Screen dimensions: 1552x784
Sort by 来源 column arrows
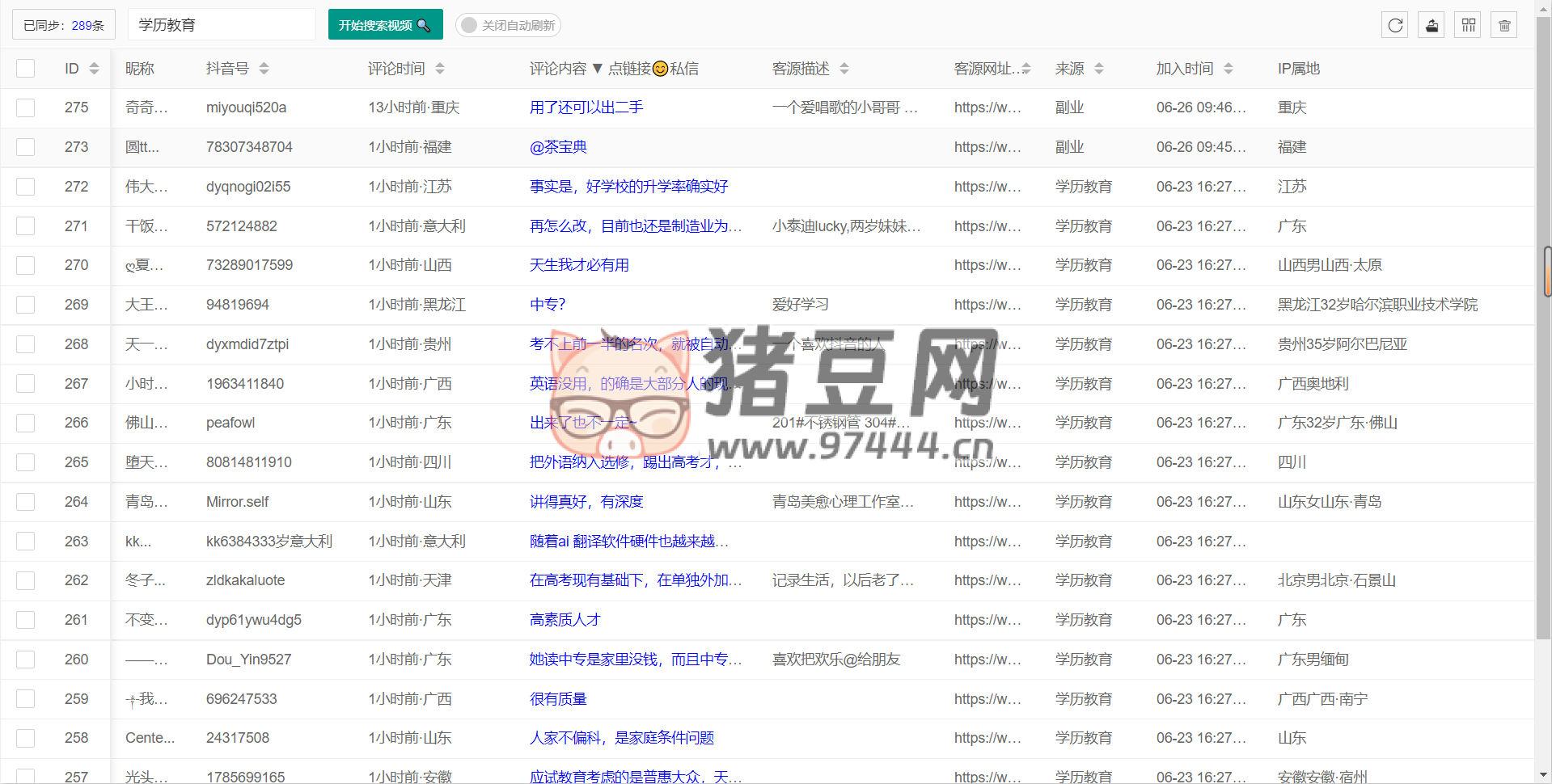point(1099,69)
